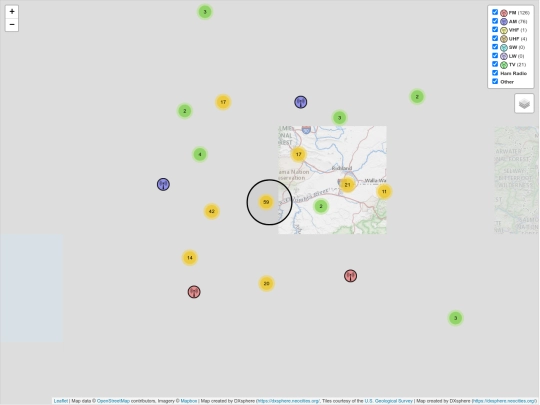Image resolution: width=540 pixels, height=405 pixels.
Task: Select red FM marker right of 20 cluster
Action: click(x=351, y=276)
